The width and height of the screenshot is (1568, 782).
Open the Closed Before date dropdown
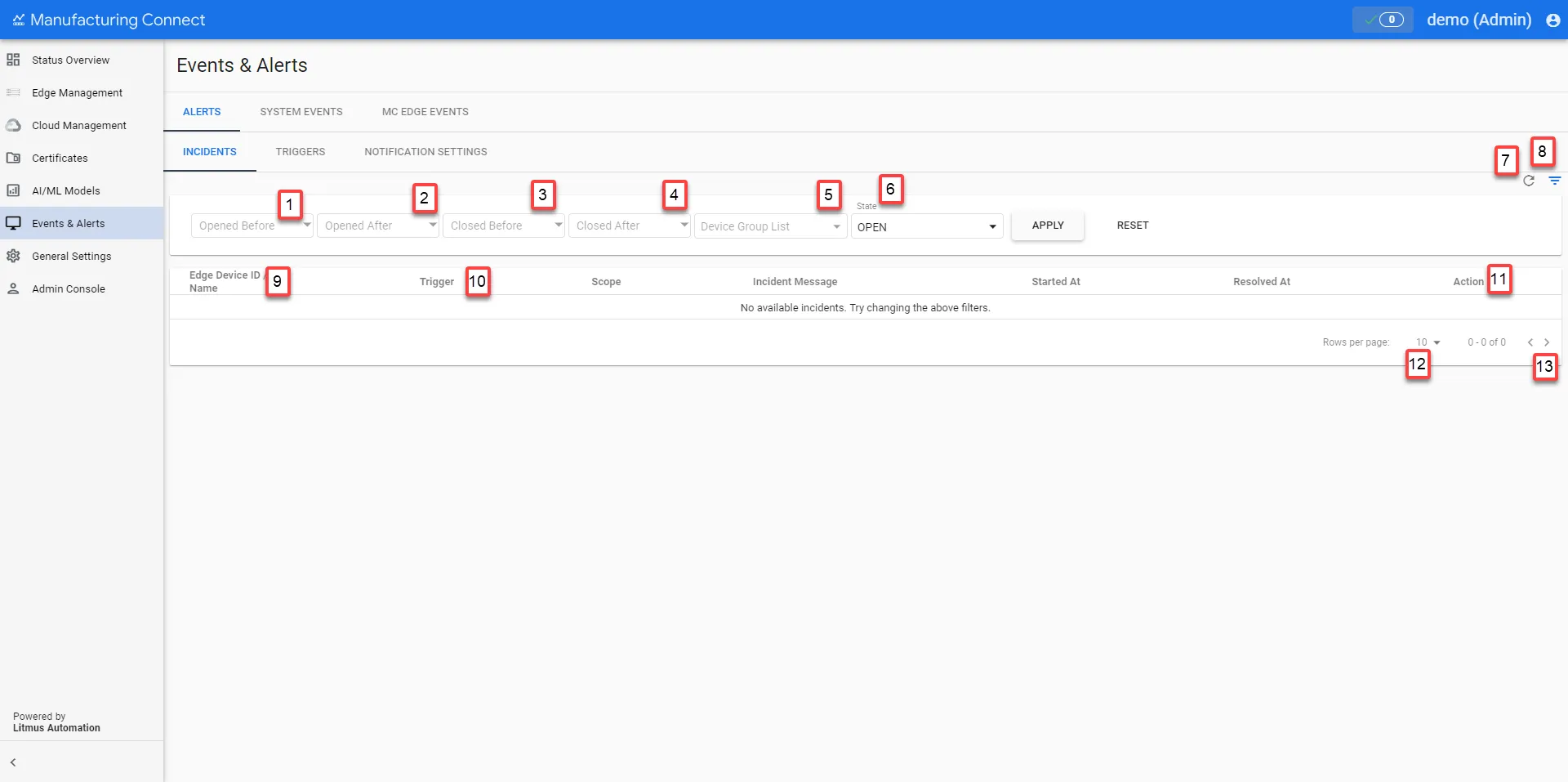point(503,226)
